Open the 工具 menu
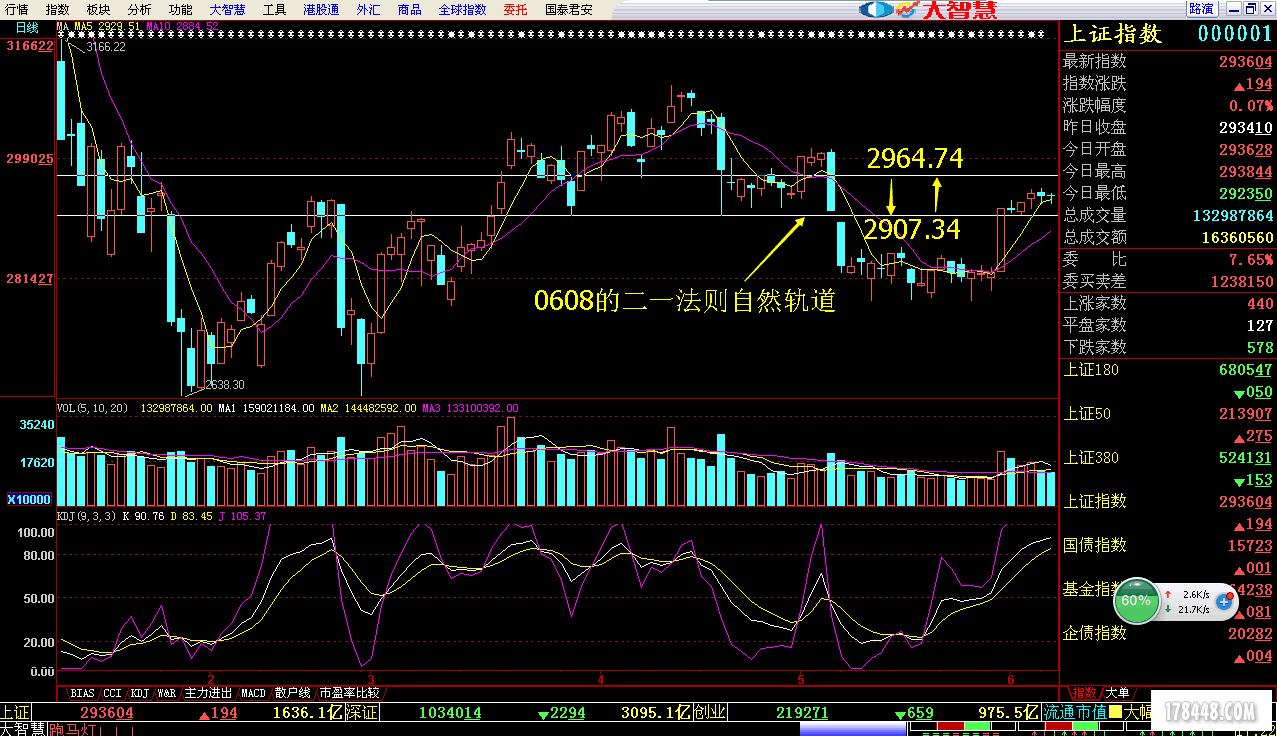 (274, 9)
